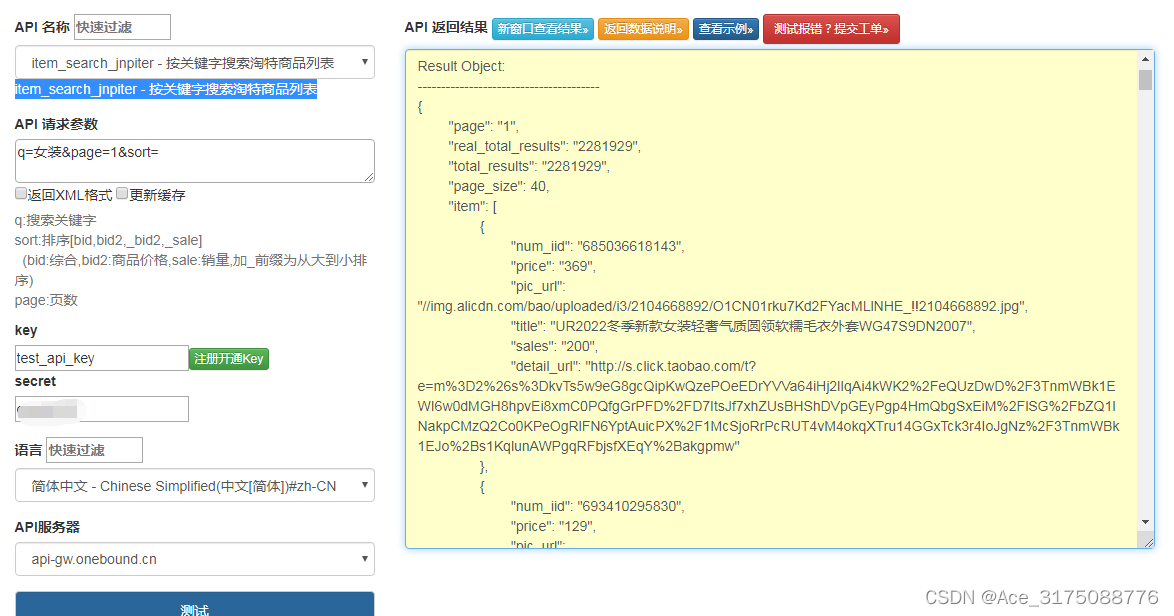Image resolution: width=1174 pixels, height=616 pixels.
Task: Click the result pane scrollbar up arrow
Action: click(1145, 58)
